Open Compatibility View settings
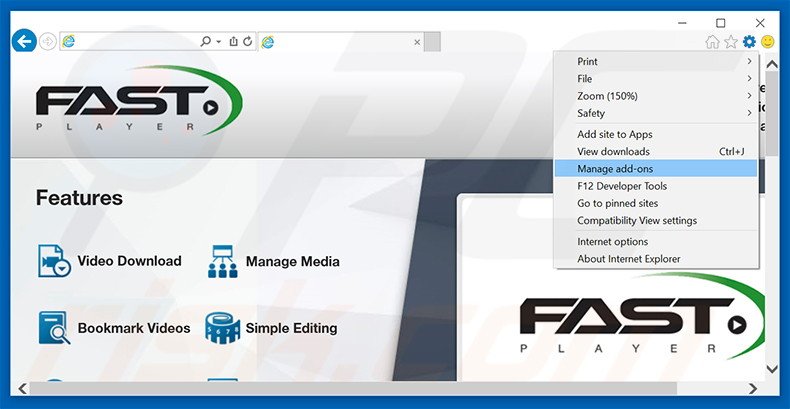790x409 pixels. click(x=656, y=221)
